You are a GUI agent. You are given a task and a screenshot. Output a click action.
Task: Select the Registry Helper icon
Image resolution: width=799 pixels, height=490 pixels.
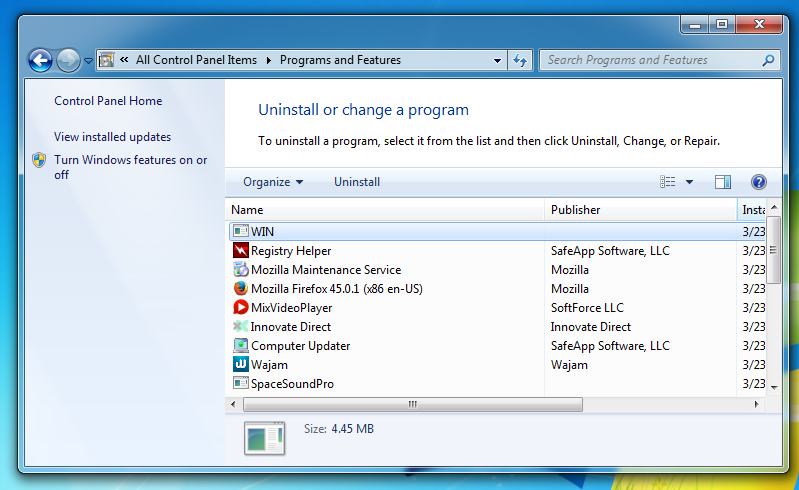pos(241,251)
